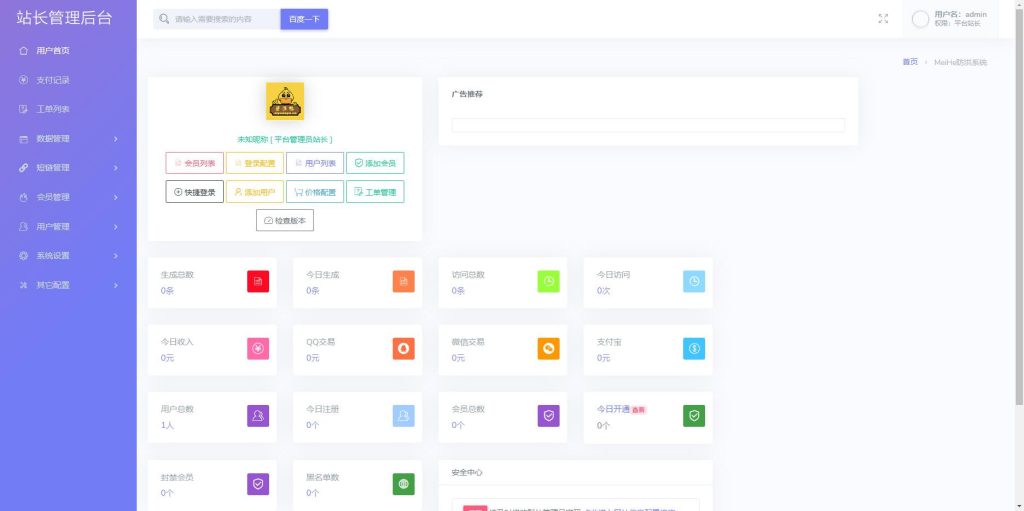Viewport: 1024px width, 511px height.
Task: Click the 检查版本 button
Action: point(285,221)
